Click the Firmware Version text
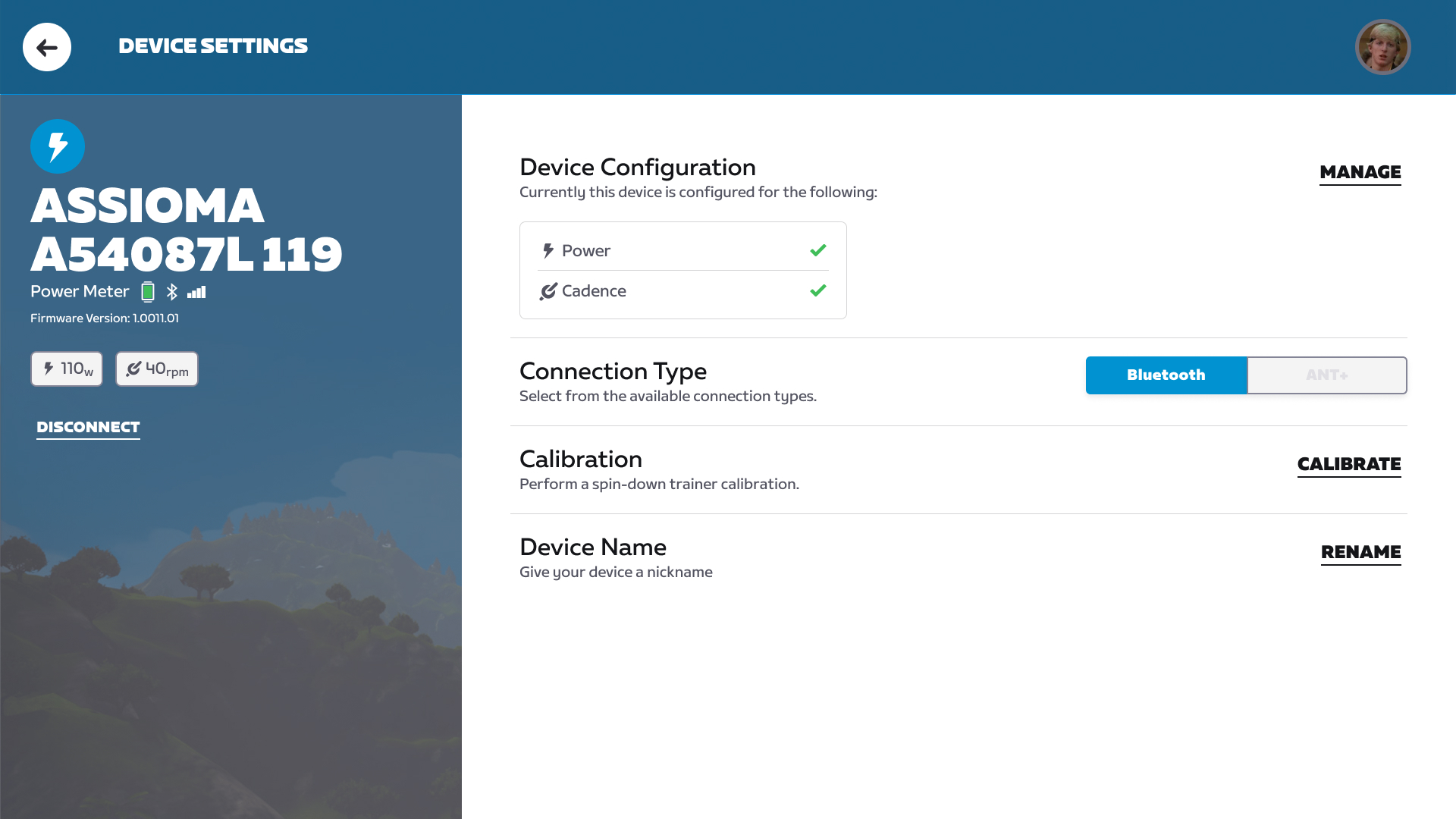Viewport: 1456px width, 819px height. [x=105, y=318]
